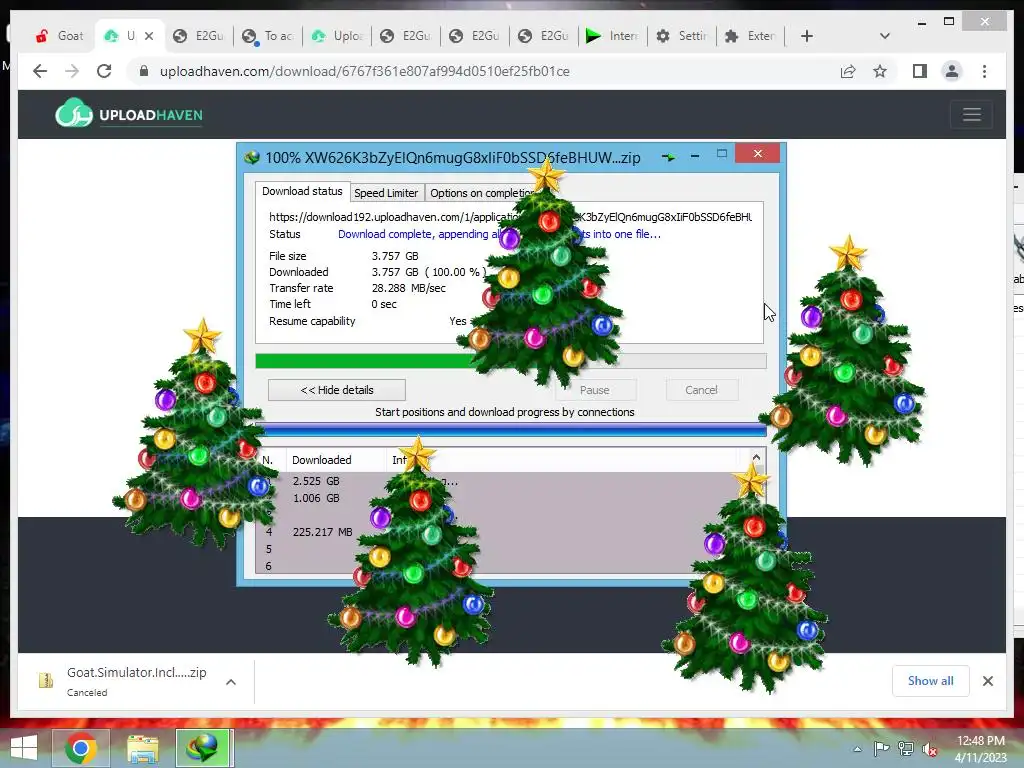Image resolution: width=1024 pixels, height=768 pixels.
Task: Close the downloads bar
Action: pyautogui.click(x=987, y=681)
